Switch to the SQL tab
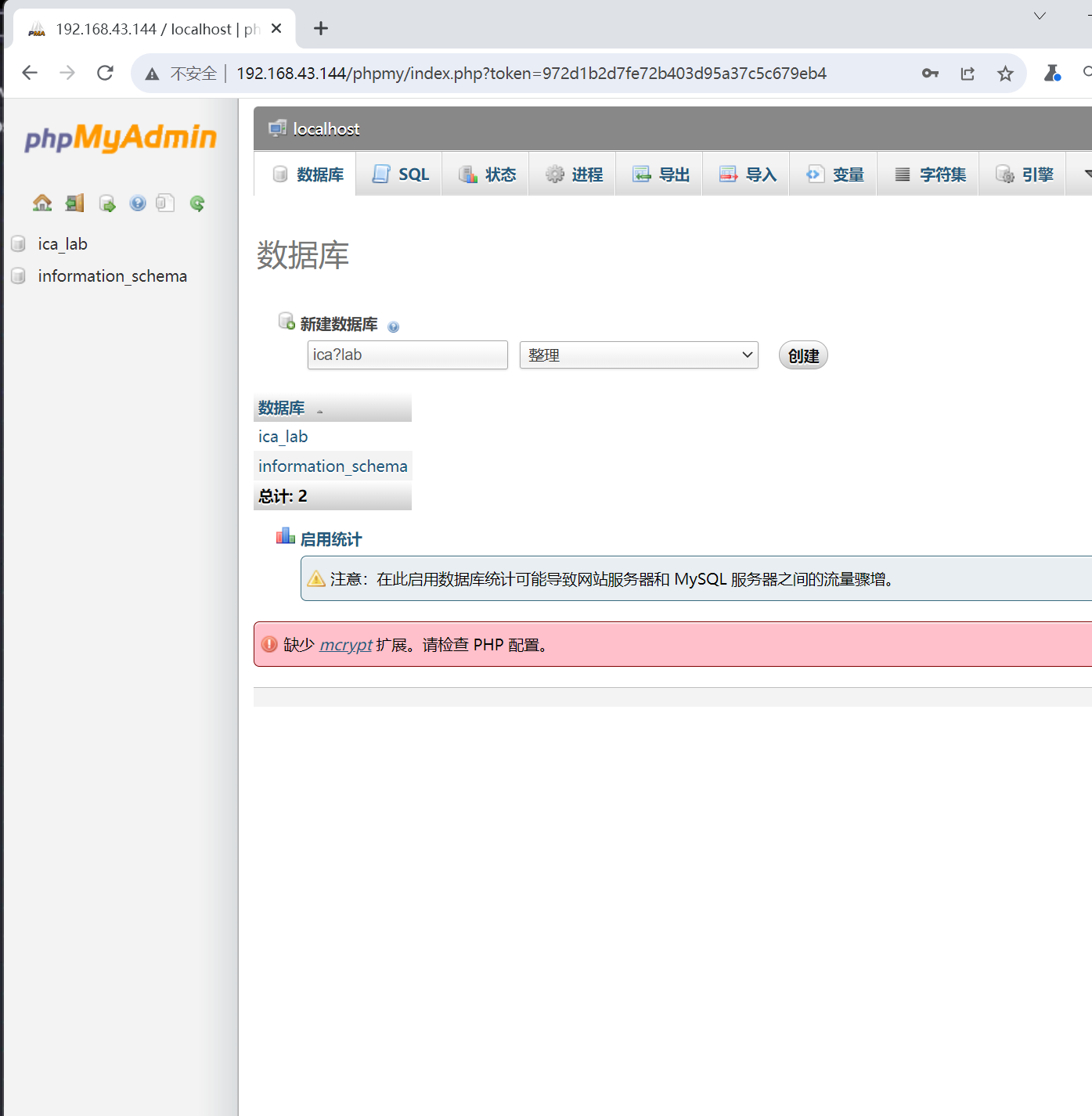Image resolution: width=1092 pixels, height=1116 pixels. (x=399, y=175)
